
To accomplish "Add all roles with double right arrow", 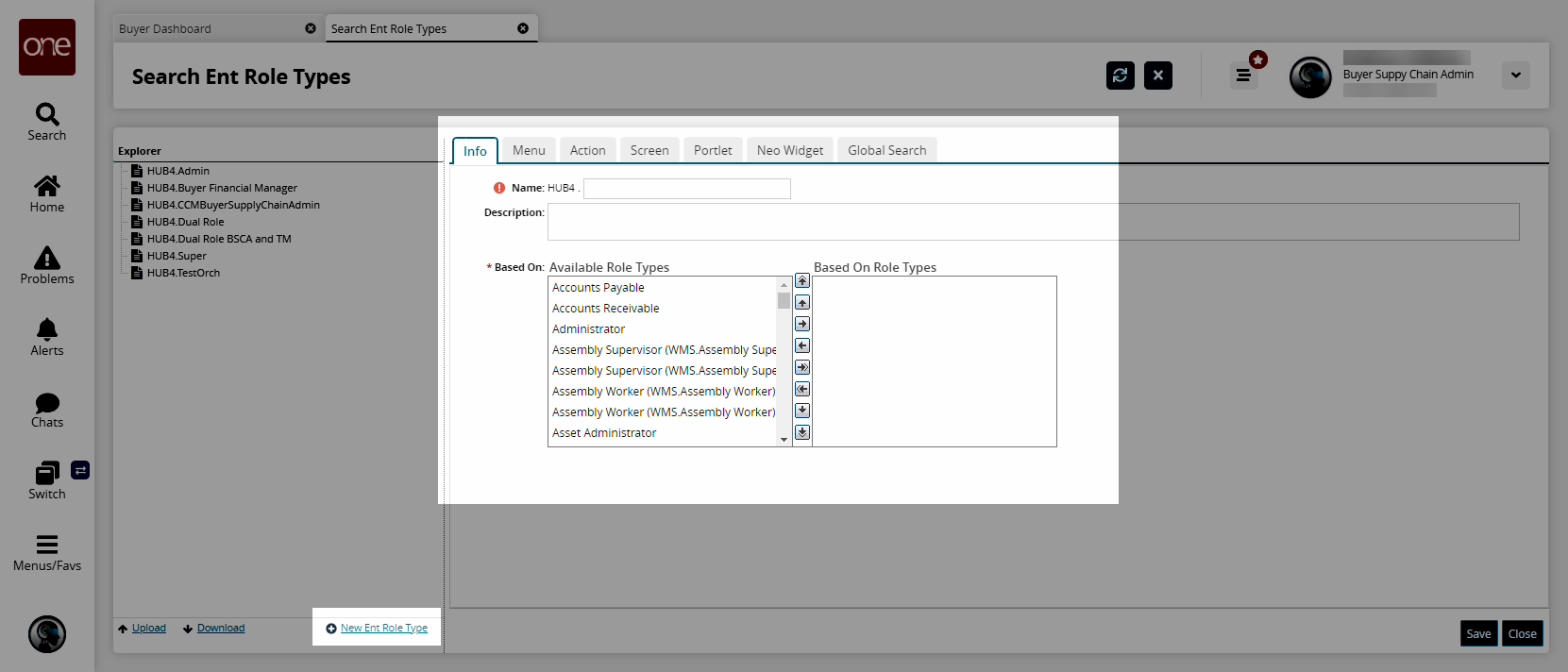I will coord(802,367).
